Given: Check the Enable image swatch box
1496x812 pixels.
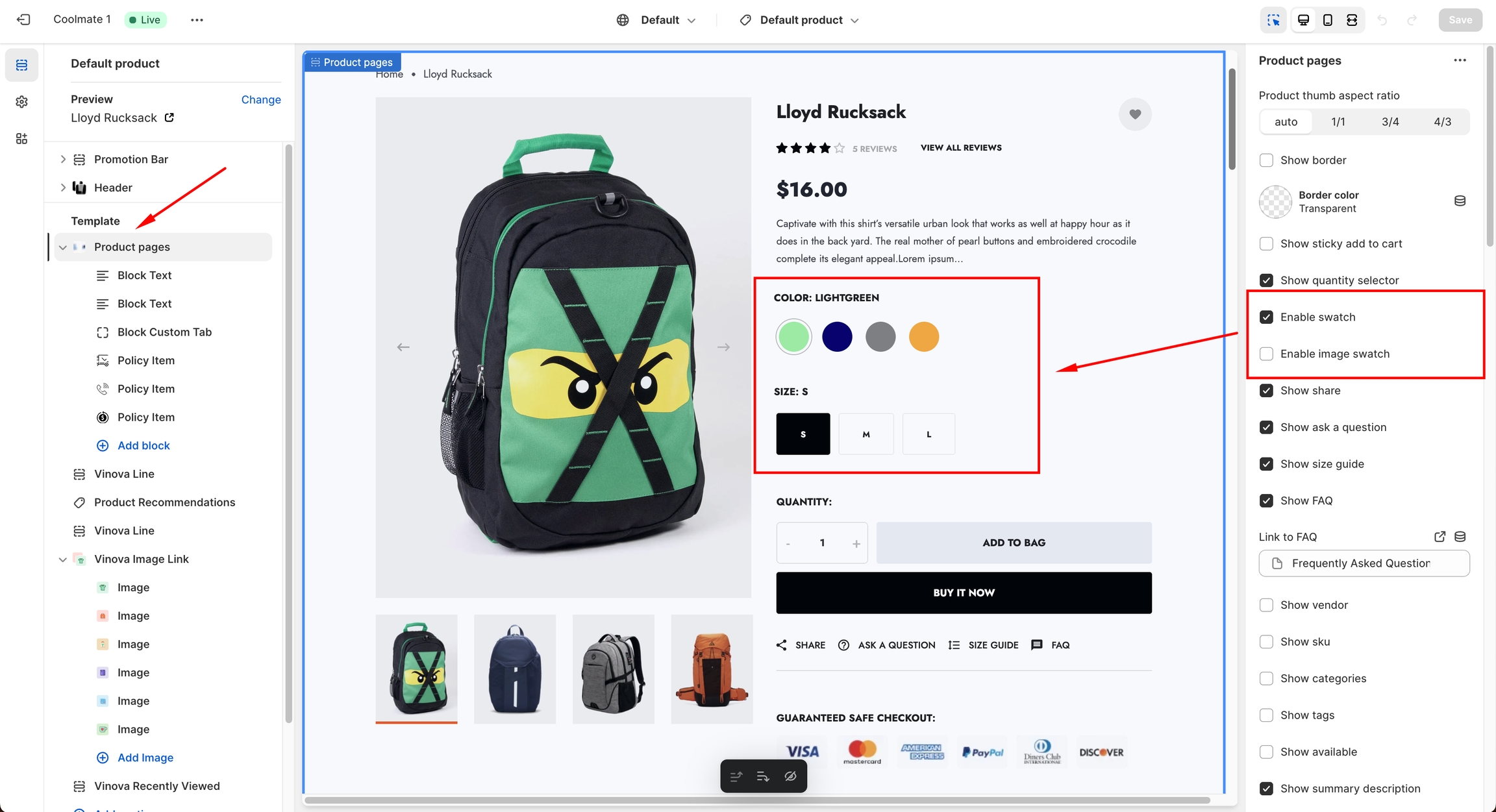Looking at the screenshot, I should [1266, 354].
